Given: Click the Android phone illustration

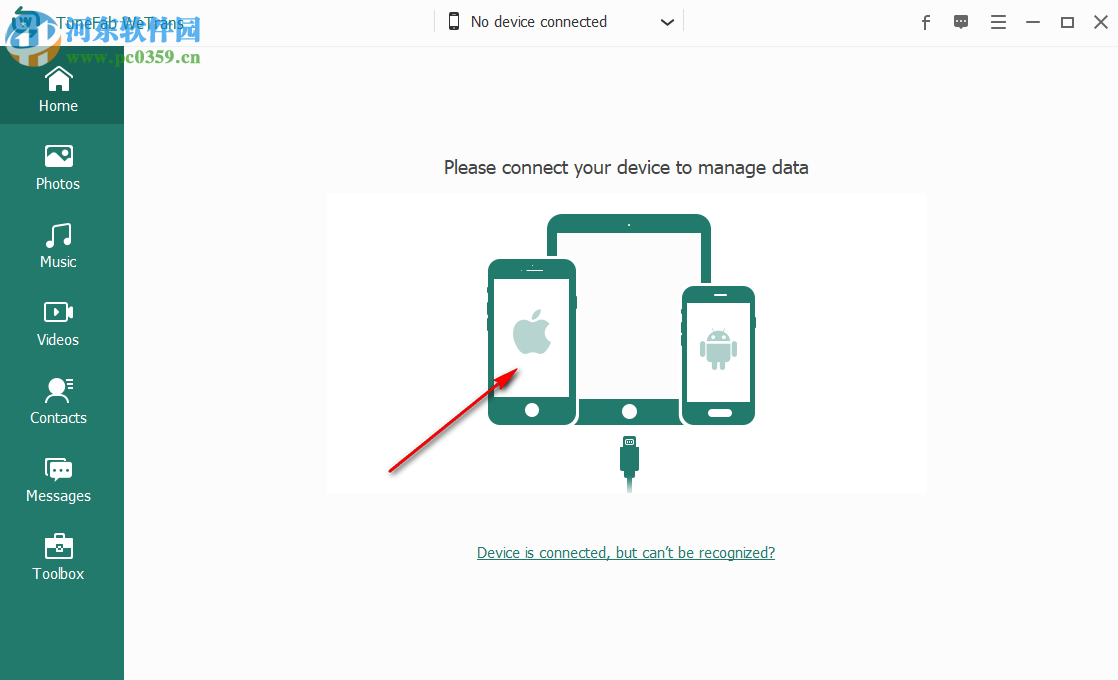Looking at the screenshot, I should click(x=719, y=355).
